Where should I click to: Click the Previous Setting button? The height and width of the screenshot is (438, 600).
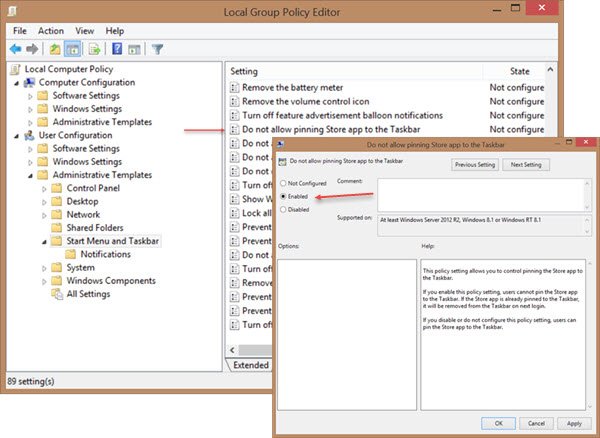click(x=474, y=164)
